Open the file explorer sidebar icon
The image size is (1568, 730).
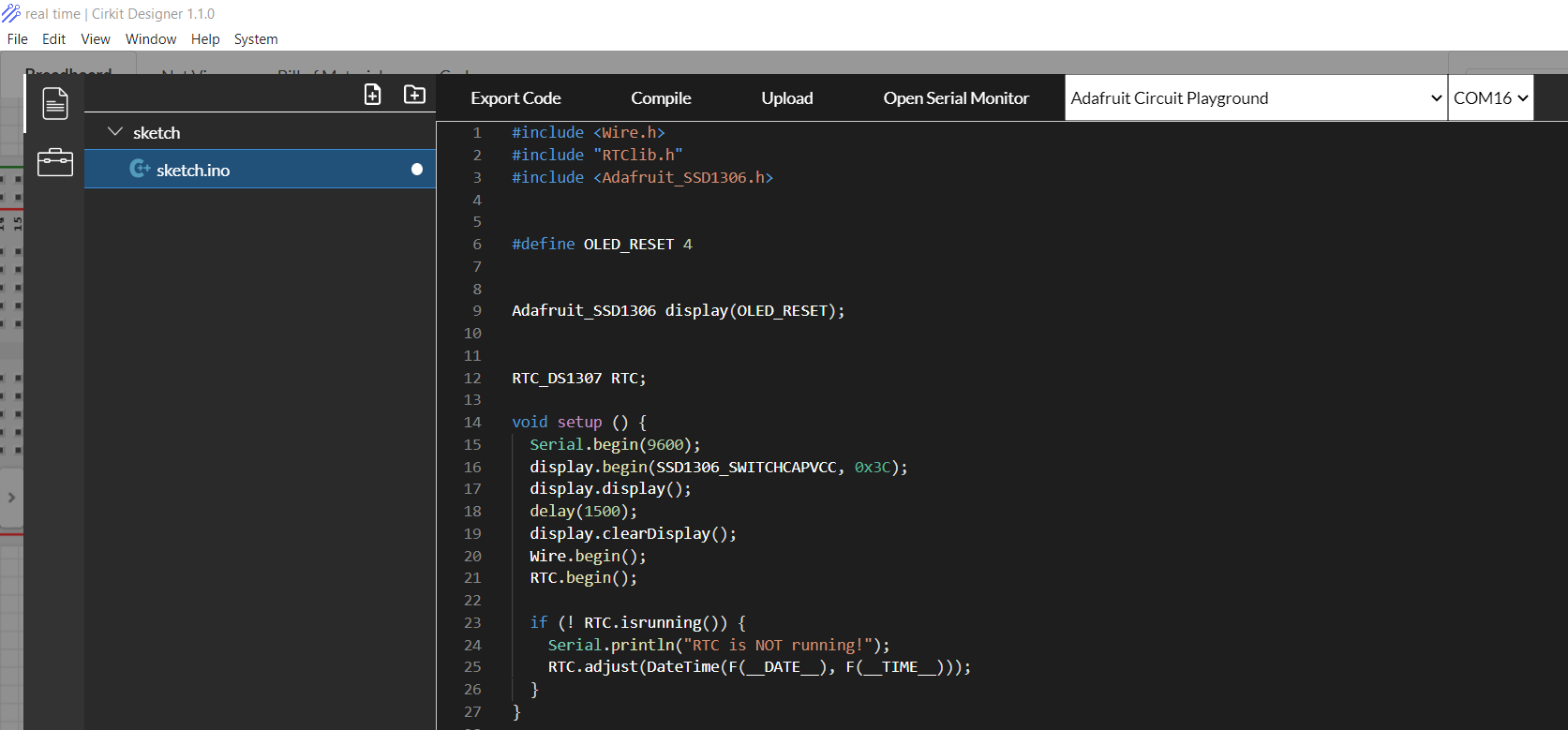coord(55,103)
